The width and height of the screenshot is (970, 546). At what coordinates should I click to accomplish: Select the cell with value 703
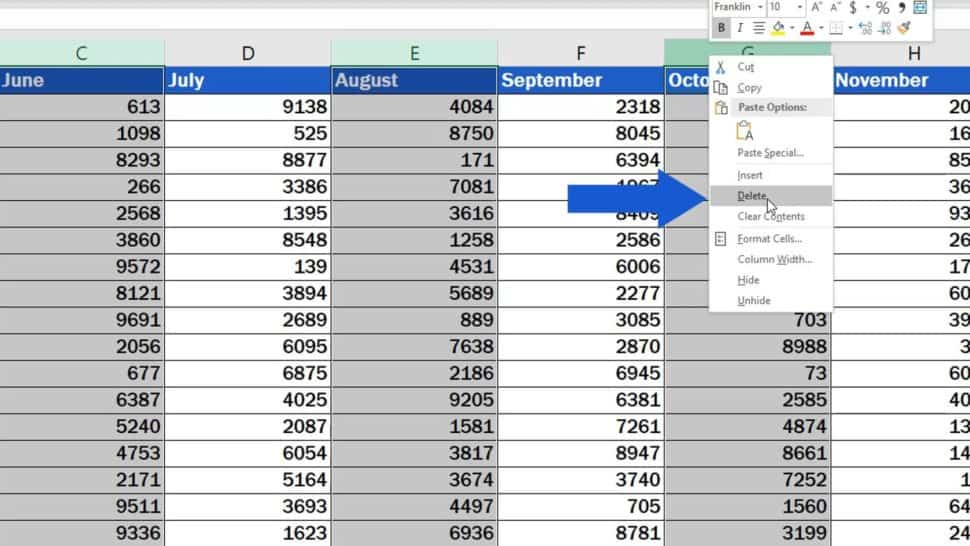(x=748, y=320)
